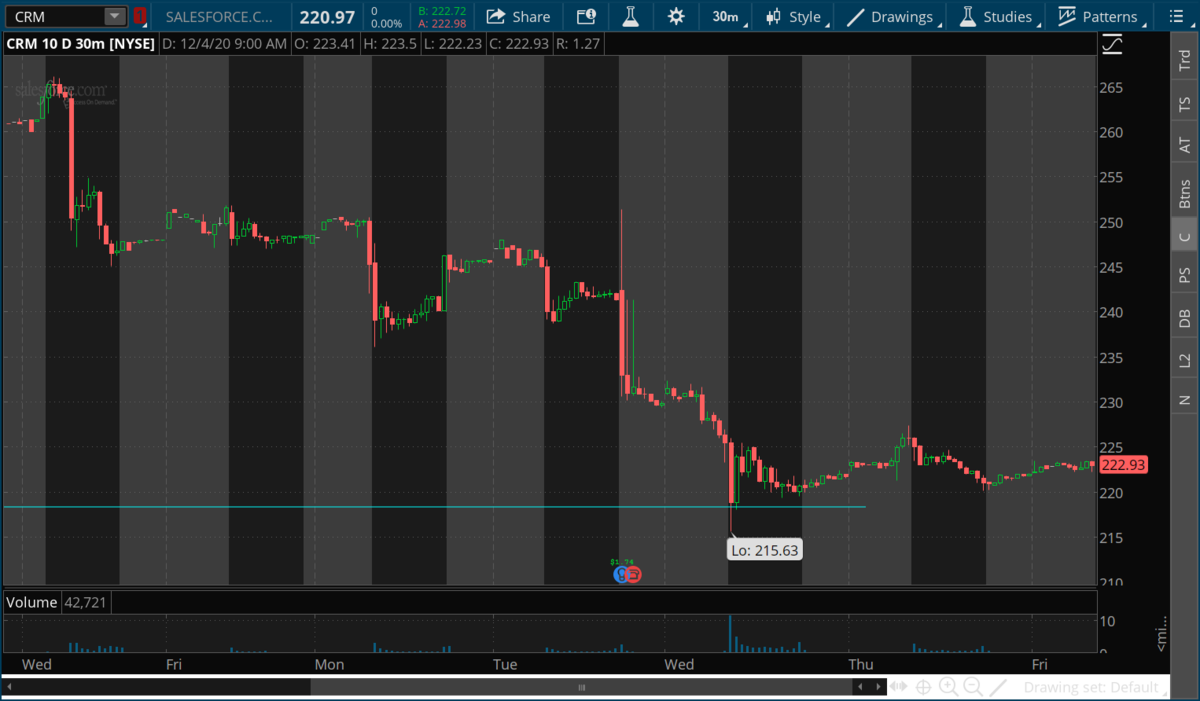
Task: Open the Btns sidebar tab
Action: tap(1185, 192)
